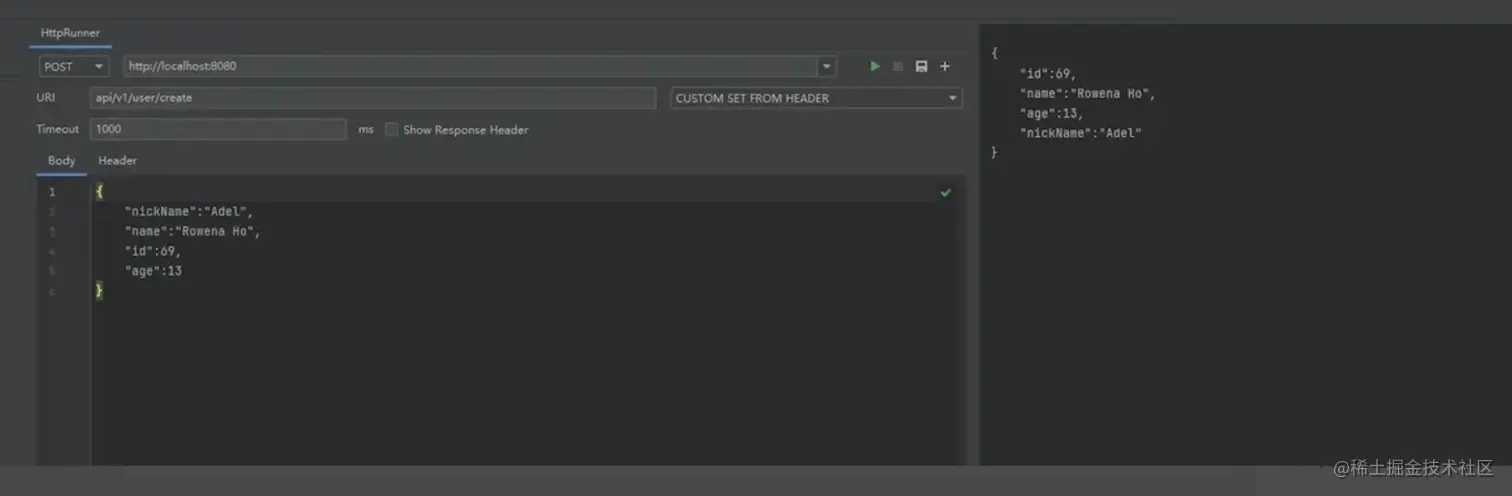Save the request with the floppy disk icon

[x=921, y=67]
